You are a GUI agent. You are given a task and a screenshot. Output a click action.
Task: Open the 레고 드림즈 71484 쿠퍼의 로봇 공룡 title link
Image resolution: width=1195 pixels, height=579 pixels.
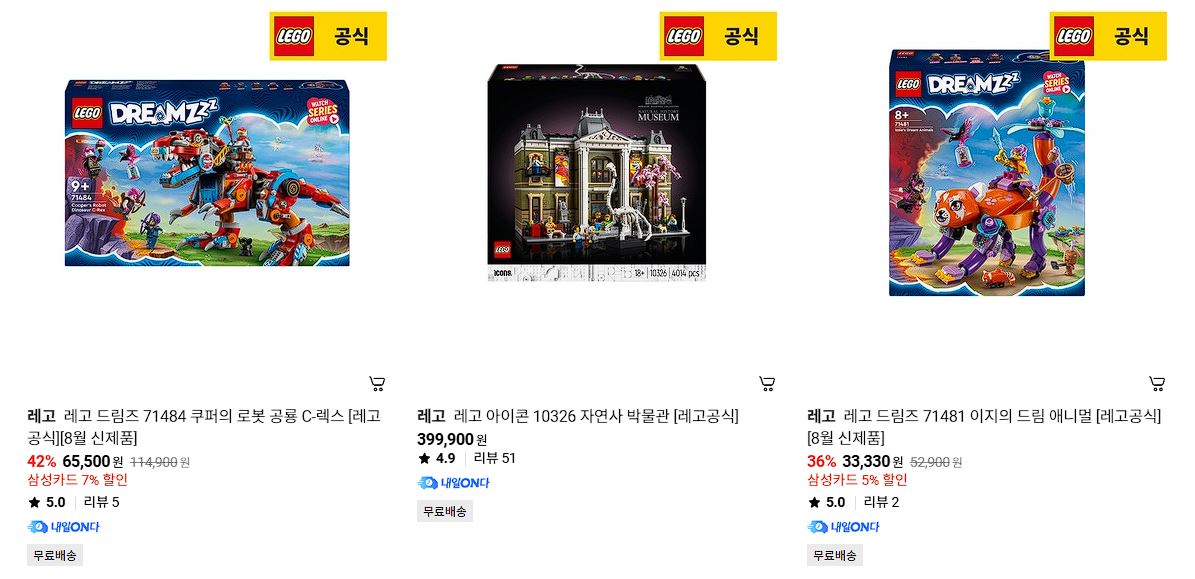tap(203, 427)
